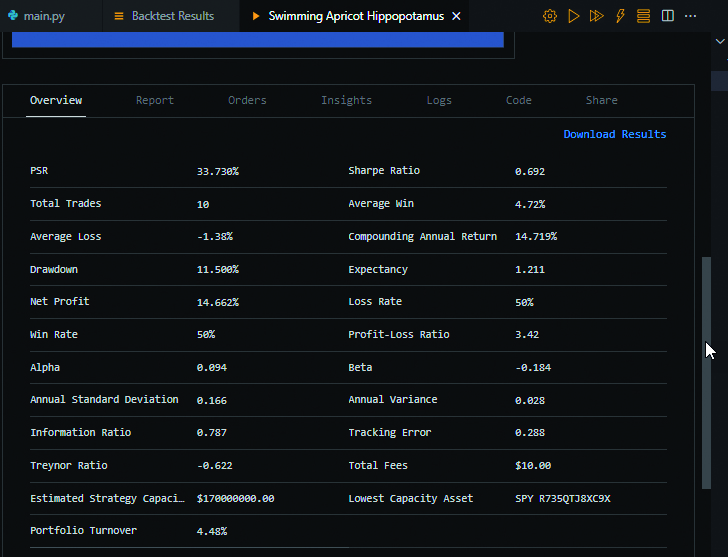Click the vertical scrollbar thumb
Image resolution: width=728 pixels, height=557 pixels.
(x=706, y=373)
